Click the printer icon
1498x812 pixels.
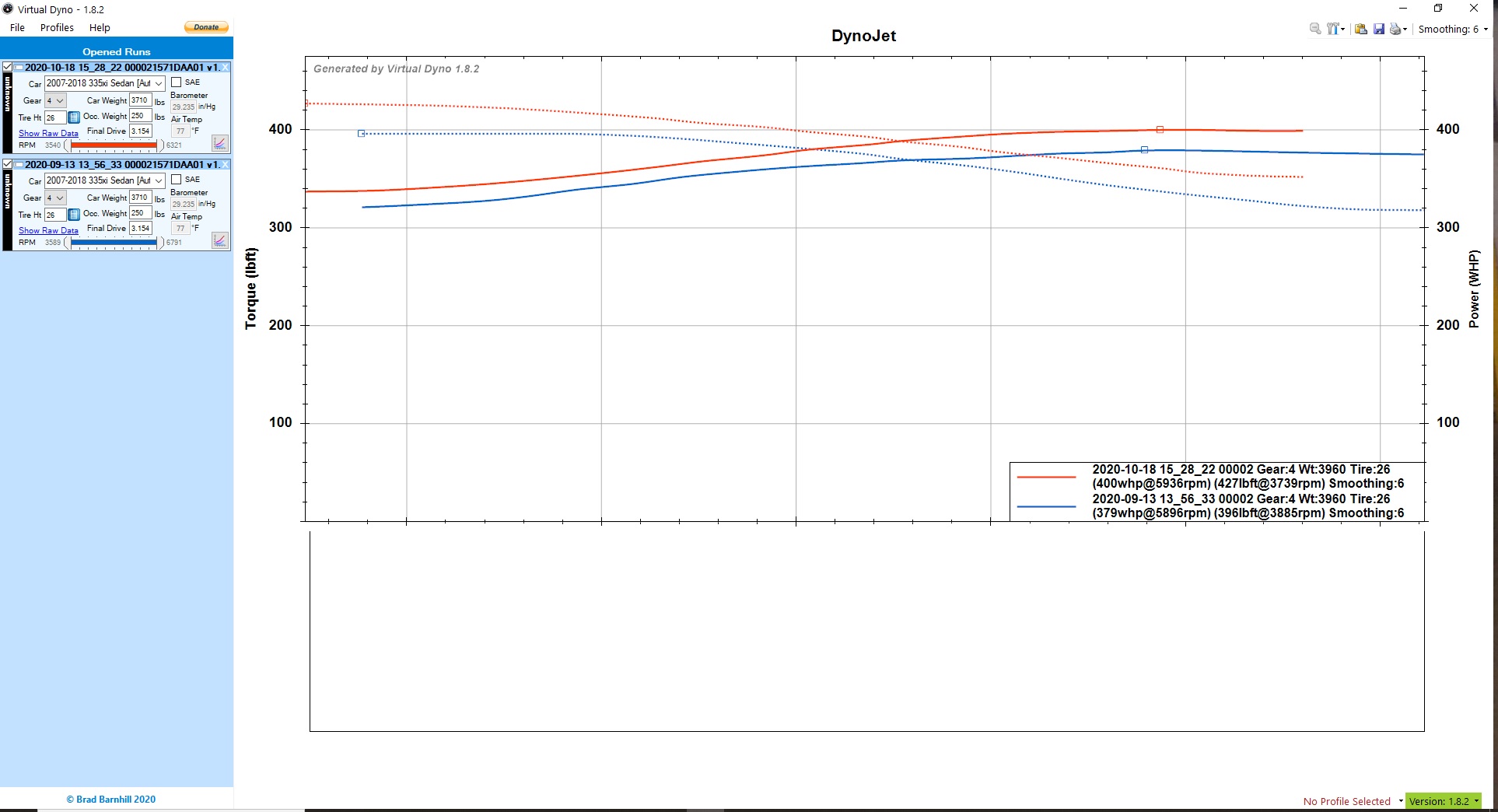tap(1395, 29)
